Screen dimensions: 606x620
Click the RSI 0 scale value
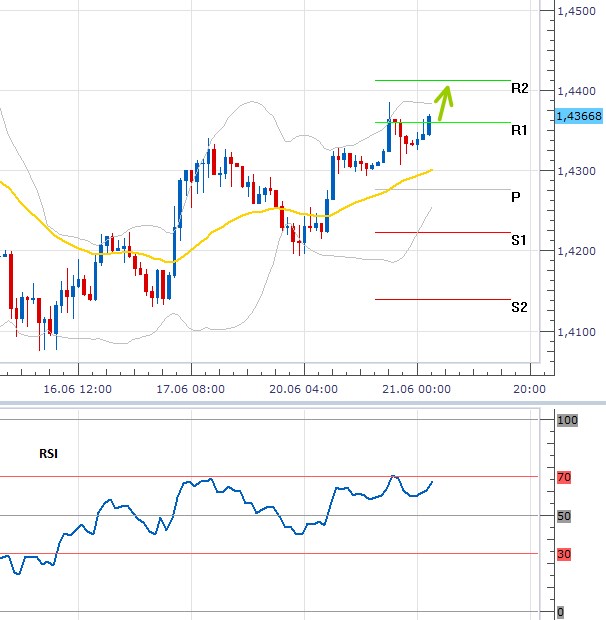tap(561, 612)
